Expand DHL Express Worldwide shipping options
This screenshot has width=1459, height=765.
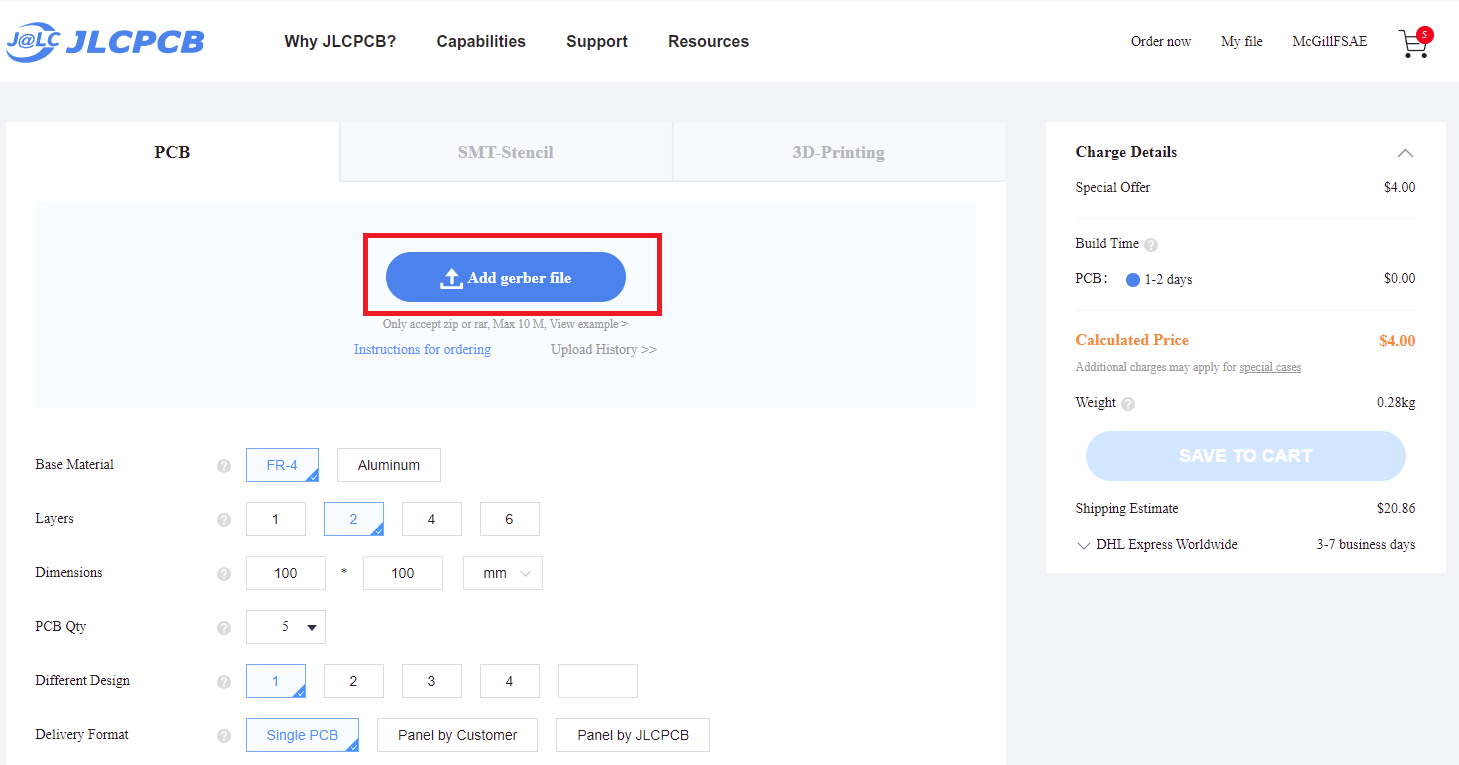click(1084, 546)
